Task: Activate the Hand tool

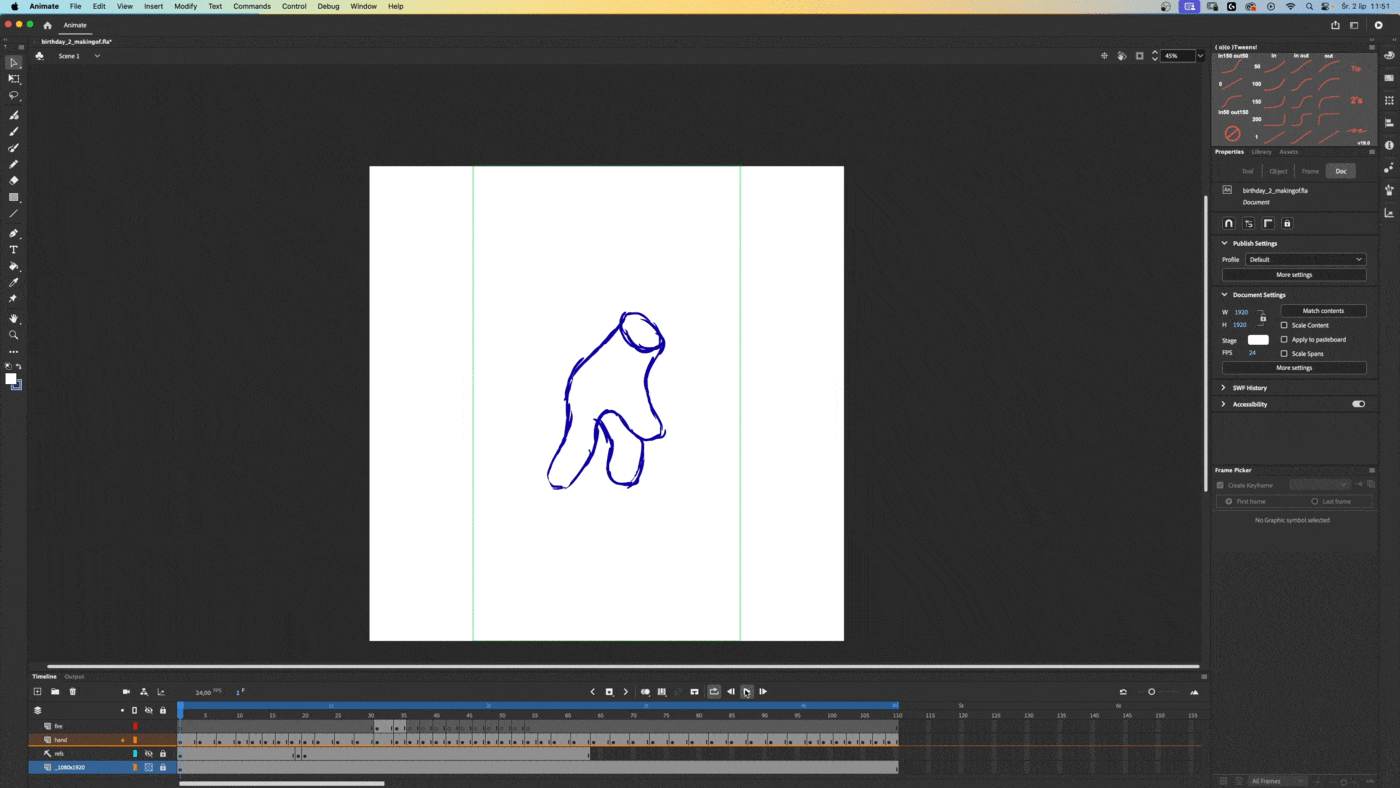Action: pos(14,319)
